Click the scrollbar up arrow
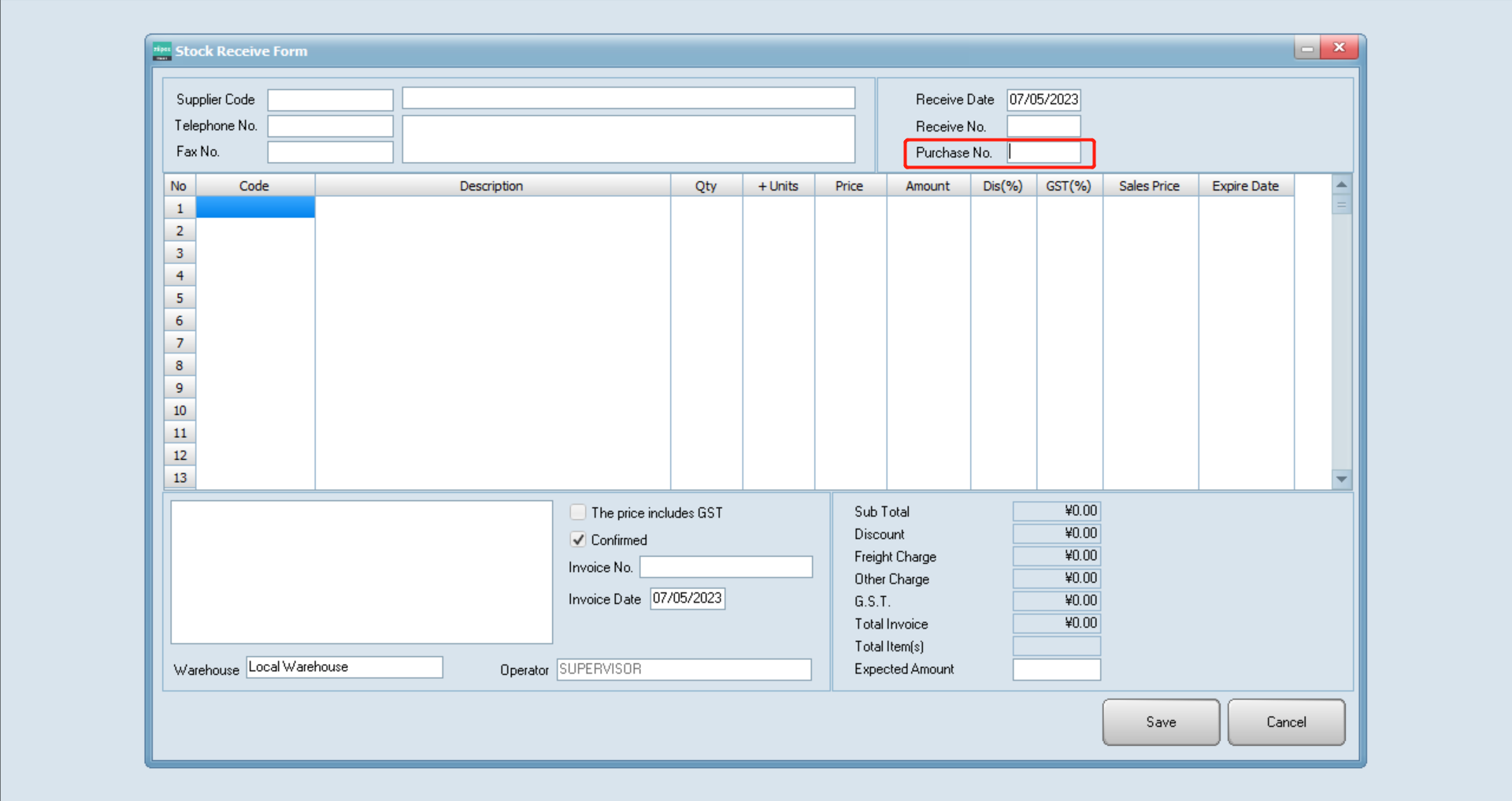1512x801 pixels. 1341,184
